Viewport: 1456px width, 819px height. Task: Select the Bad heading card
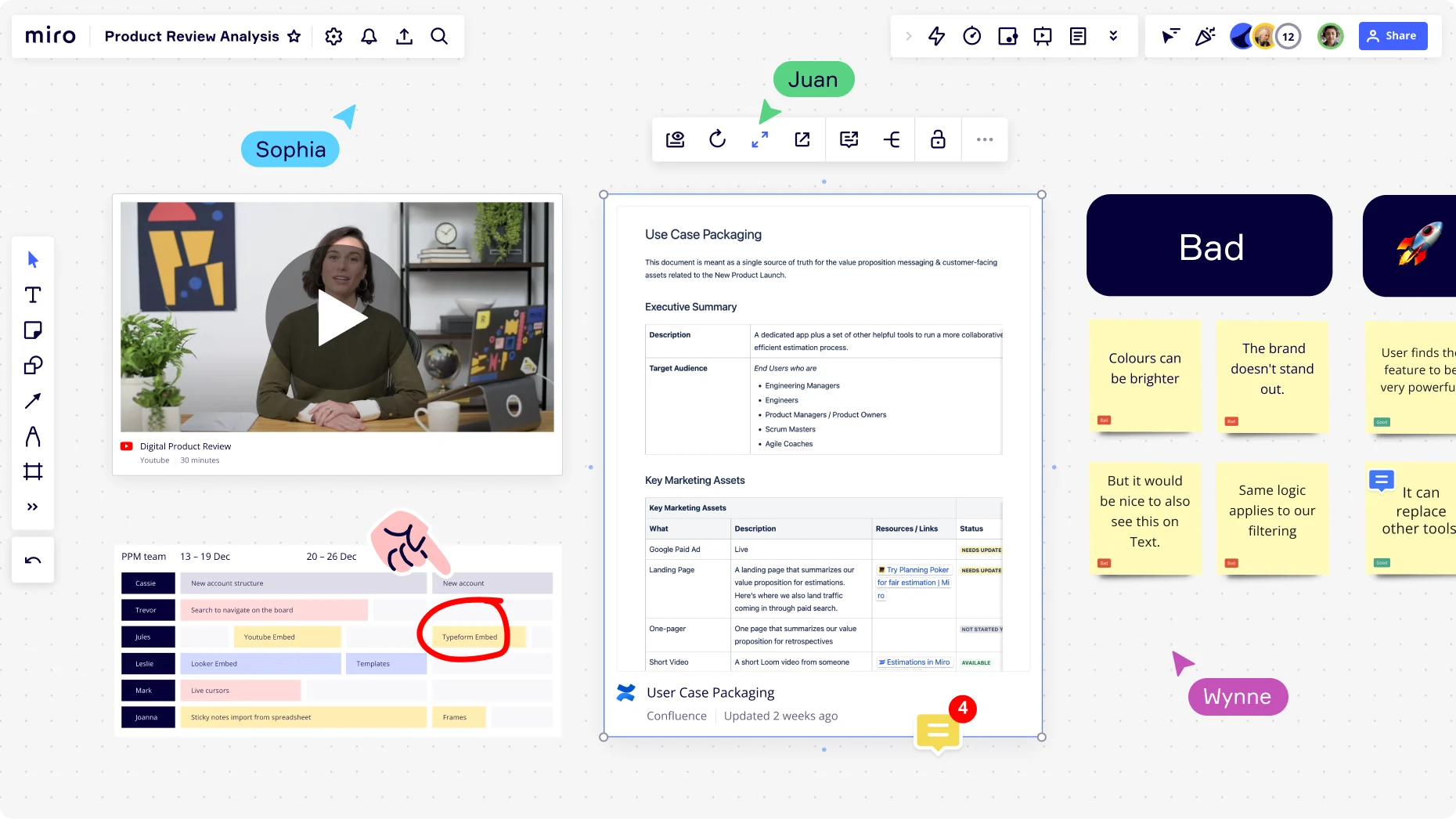click(1209, 245)
